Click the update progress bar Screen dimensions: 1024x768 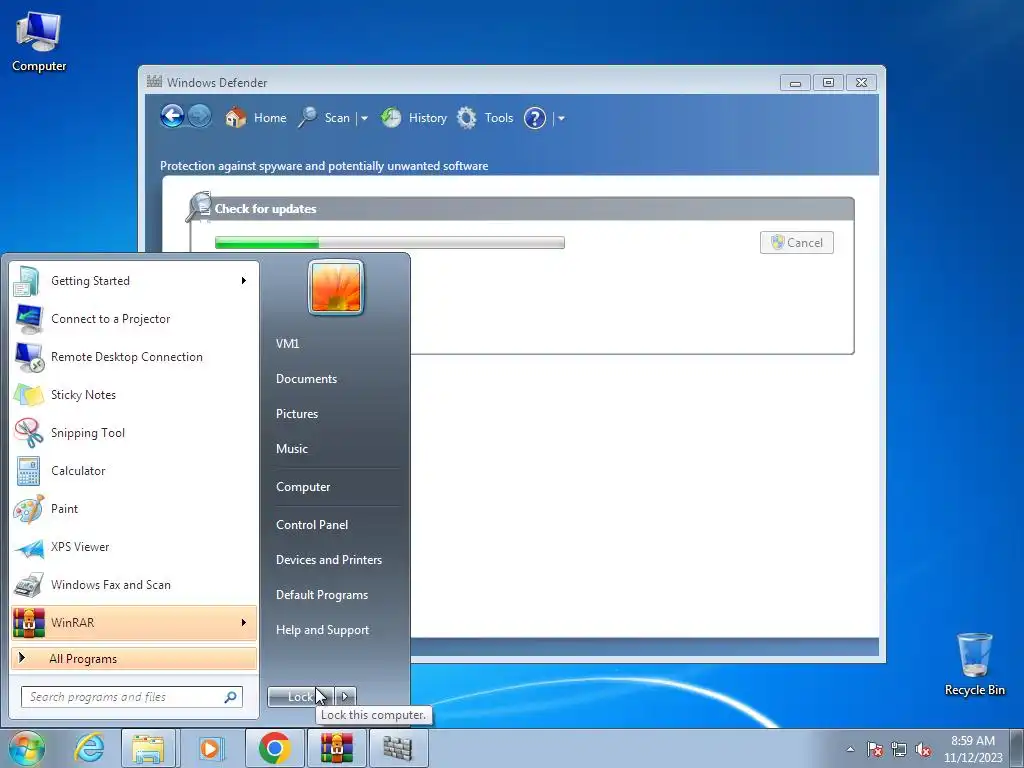pos(390,242)
